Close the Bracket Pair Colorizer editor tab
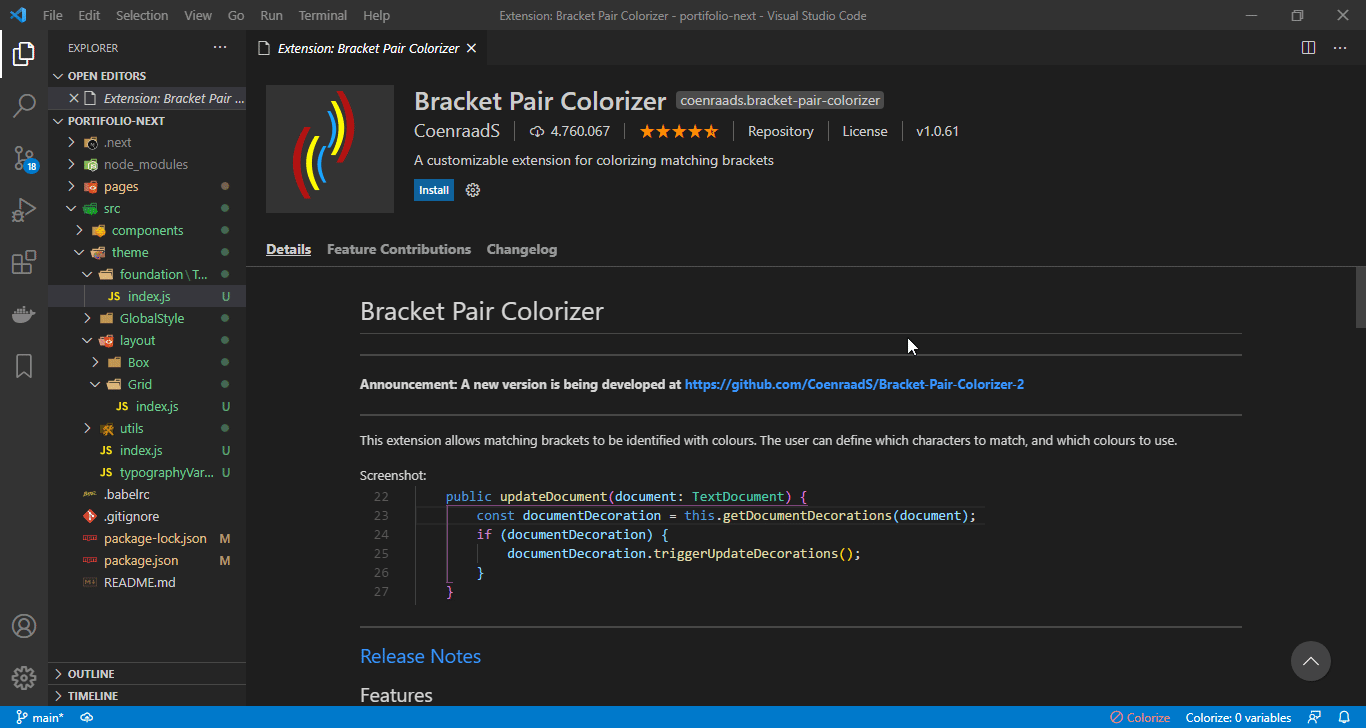The height and width of the screenshot is (728, 1366). point(471,48)
